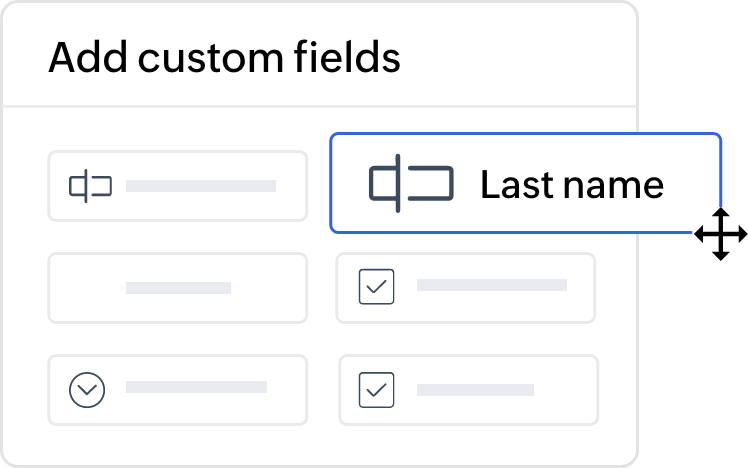Viewport: 748px width, 468px height.
Task: Click placeholder bar next to small text-field icon
Action: (201, 186)
